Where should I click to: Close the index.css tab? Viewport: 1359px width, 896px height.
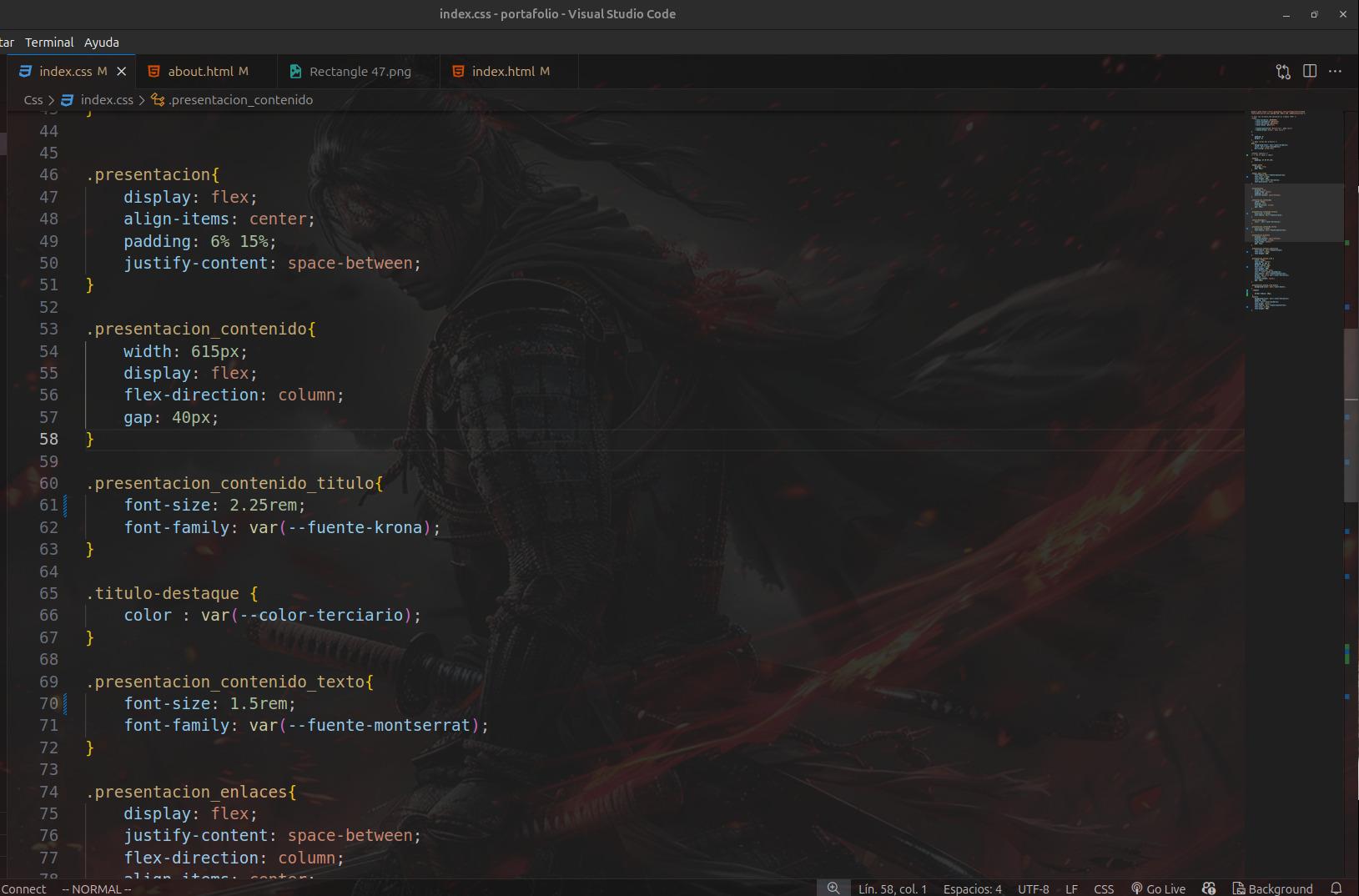point(122,72)
